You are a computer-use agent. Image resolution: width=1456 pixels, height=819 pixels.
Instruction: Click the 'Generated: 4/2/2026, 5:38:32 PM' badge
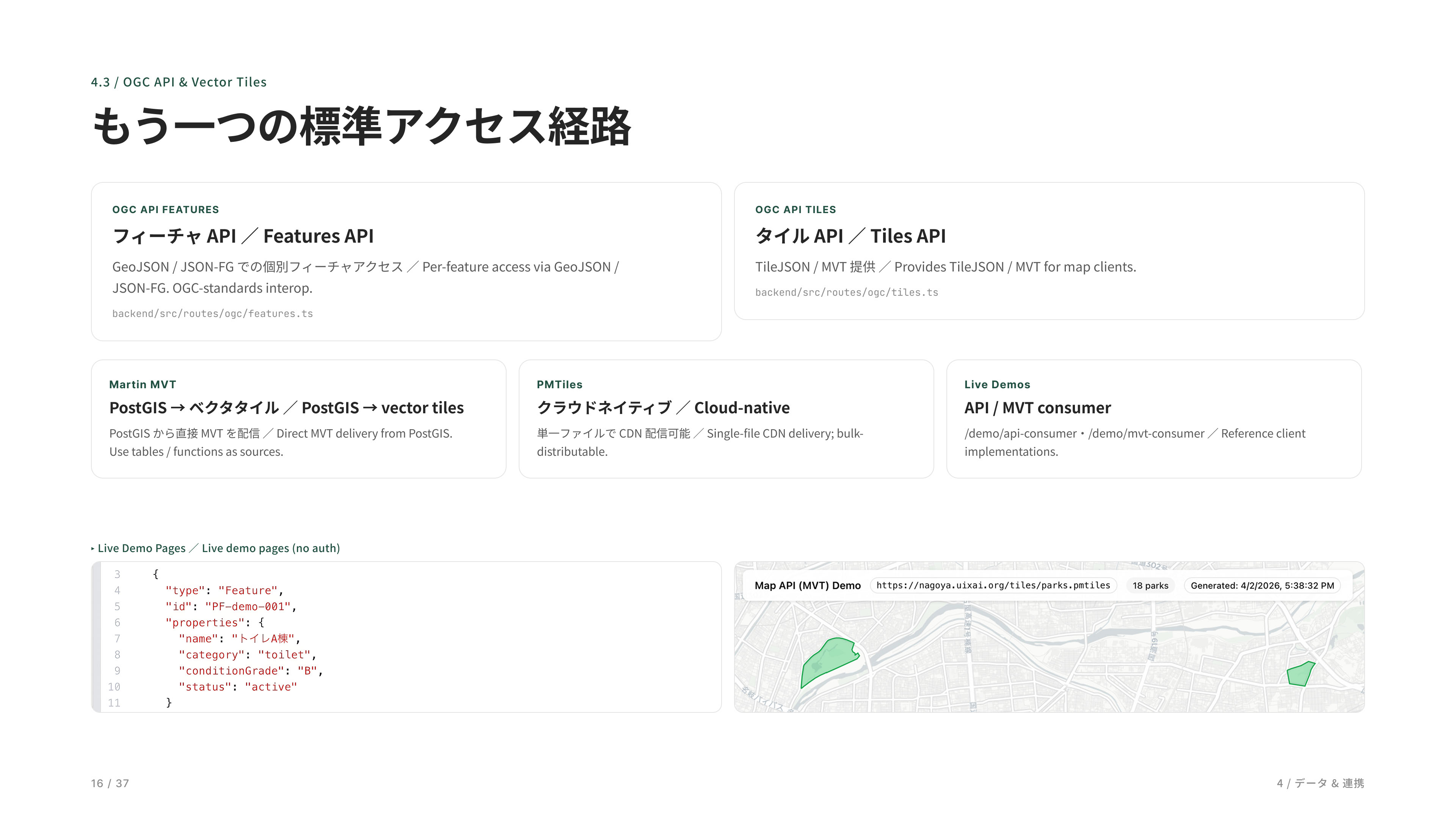(x=1262, y=585)
